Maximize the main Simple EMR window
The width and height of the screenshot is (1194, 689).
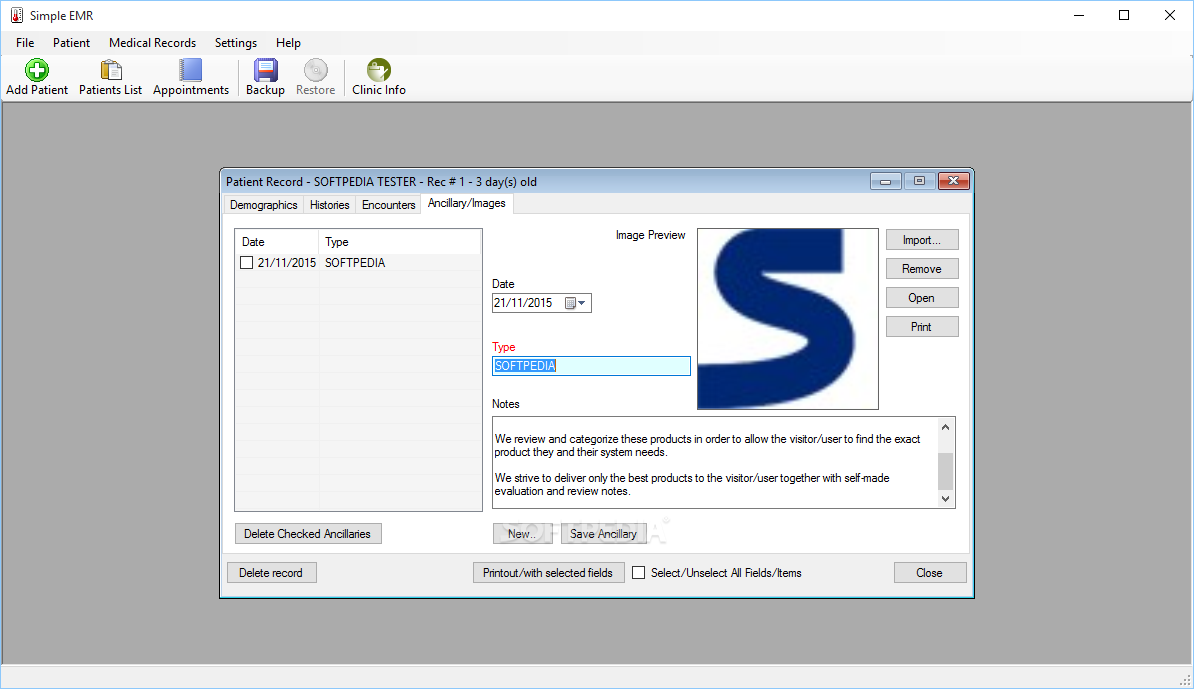(x=1124, y=15)
